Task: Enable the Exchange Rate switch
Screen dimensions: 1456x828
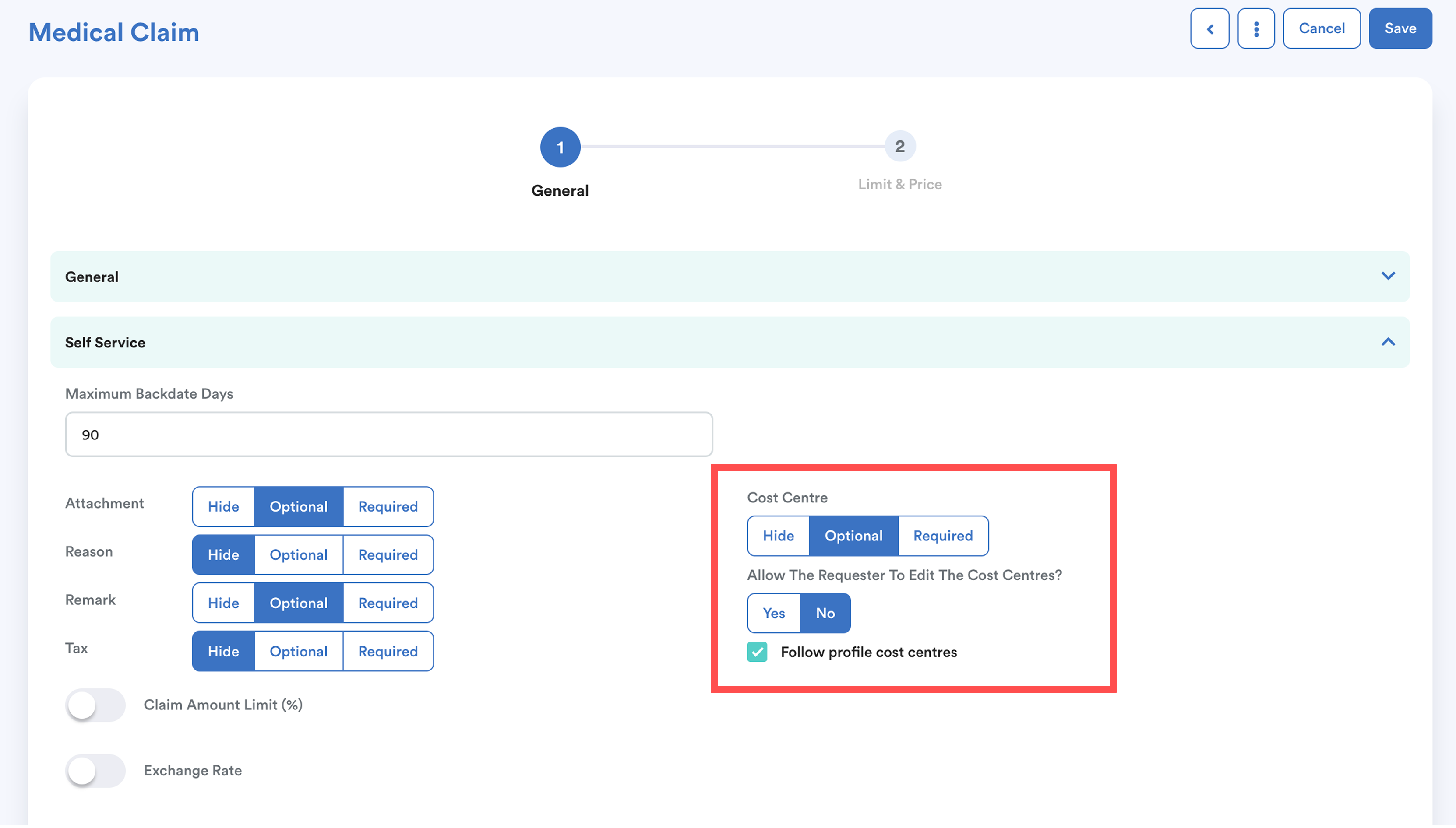Action: point(95,771)
